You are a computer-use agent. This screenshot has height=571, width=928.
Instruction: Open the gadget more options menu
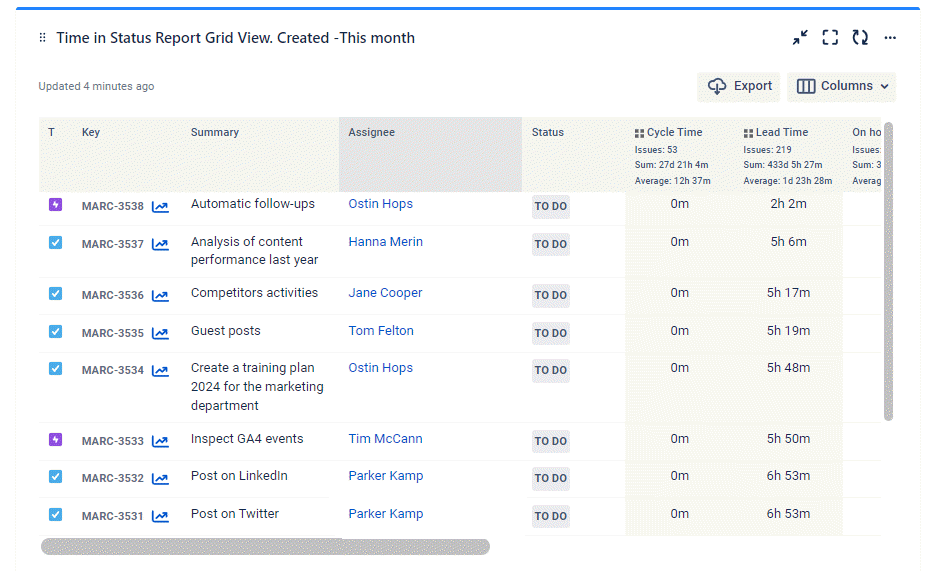click(890, 38)
